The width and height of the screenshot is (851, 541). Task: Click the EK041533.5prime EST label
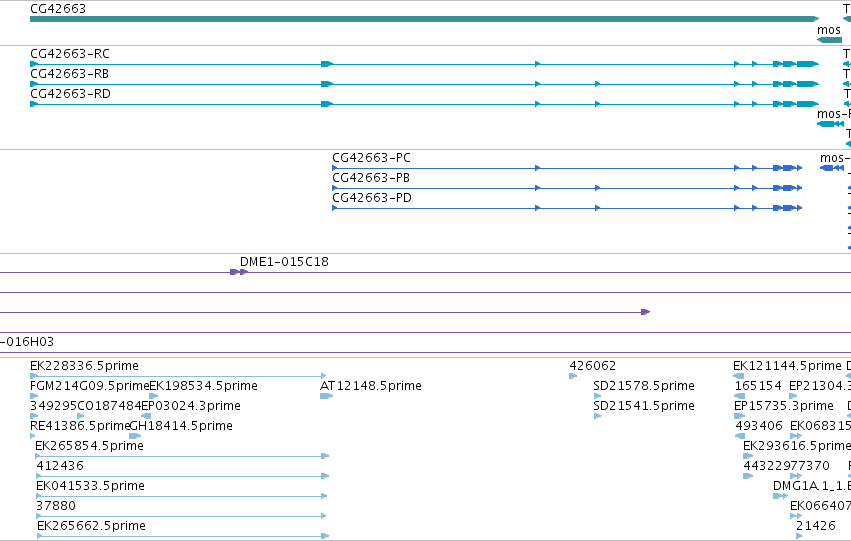tap(90, 486)
